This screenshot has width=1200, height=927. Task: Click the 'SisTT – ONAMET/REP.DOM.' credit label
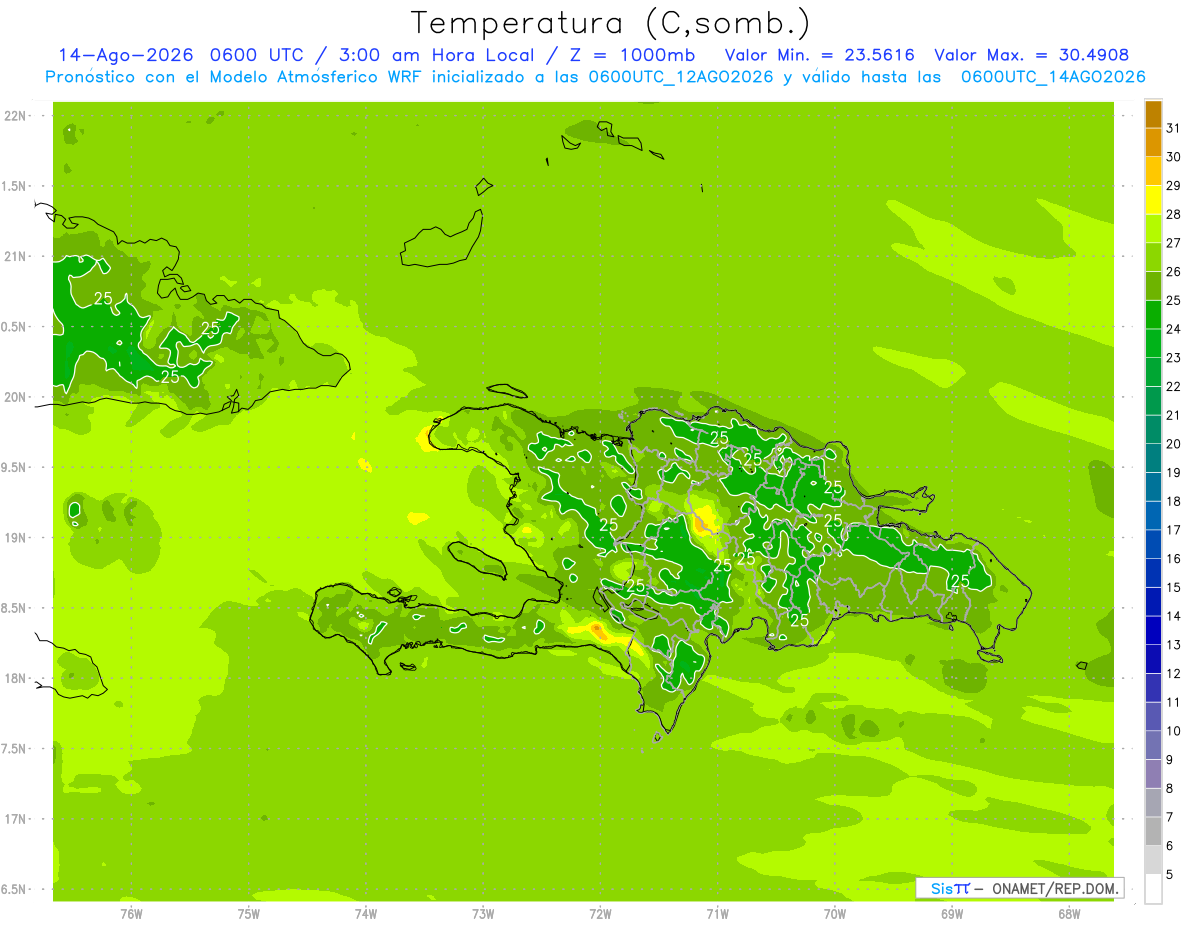1020,888
